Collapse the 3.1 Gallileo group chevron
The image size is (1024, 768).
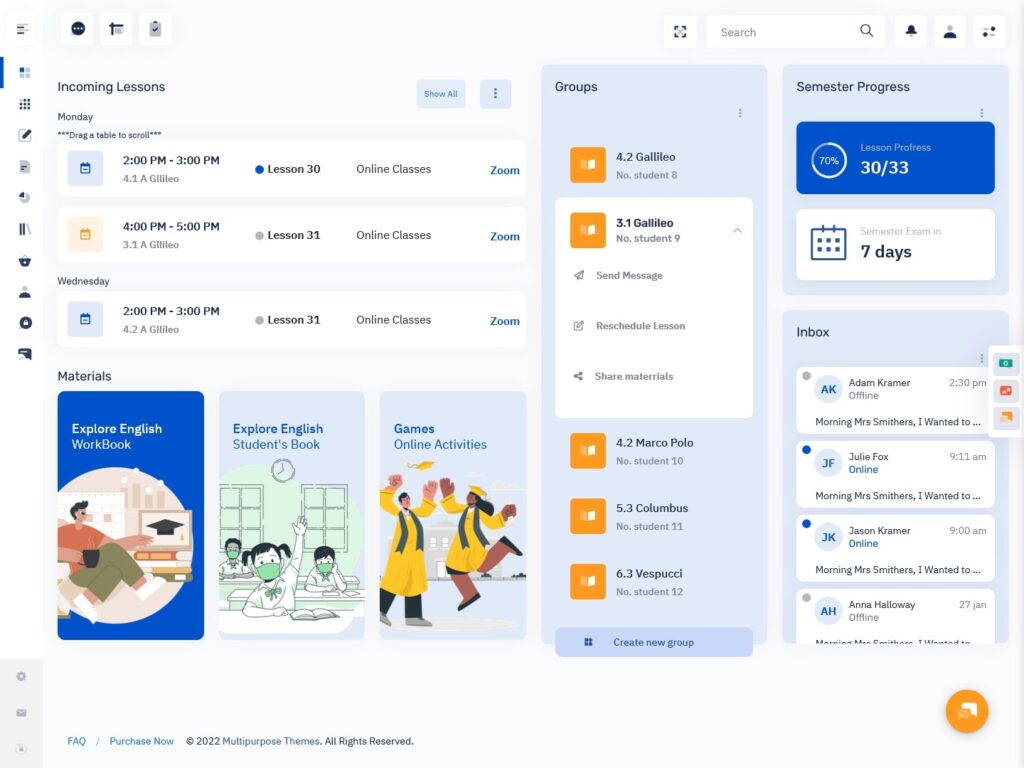coord(737,231)
